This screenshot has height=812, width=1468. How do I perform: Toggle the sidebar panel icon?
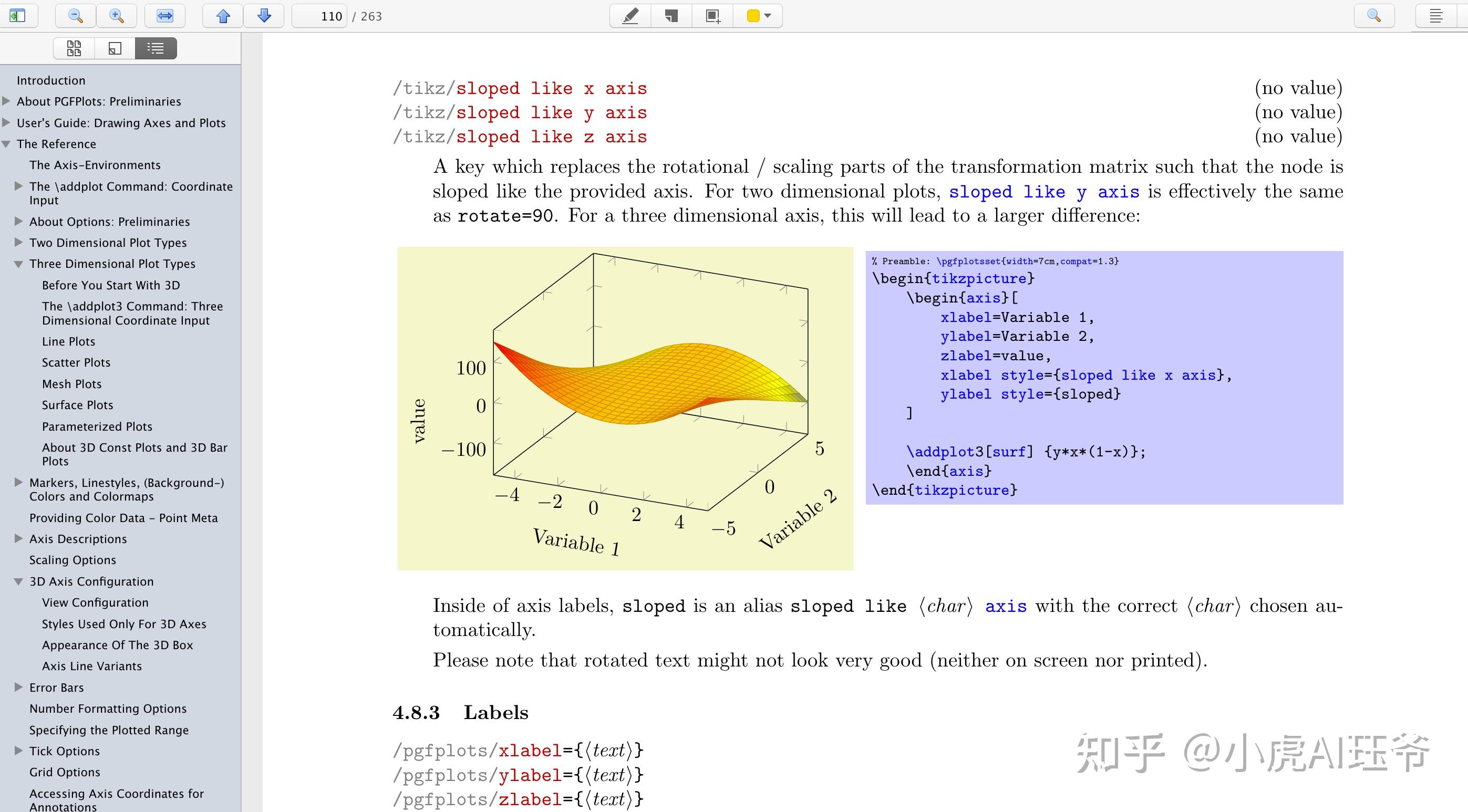point(17,16)
